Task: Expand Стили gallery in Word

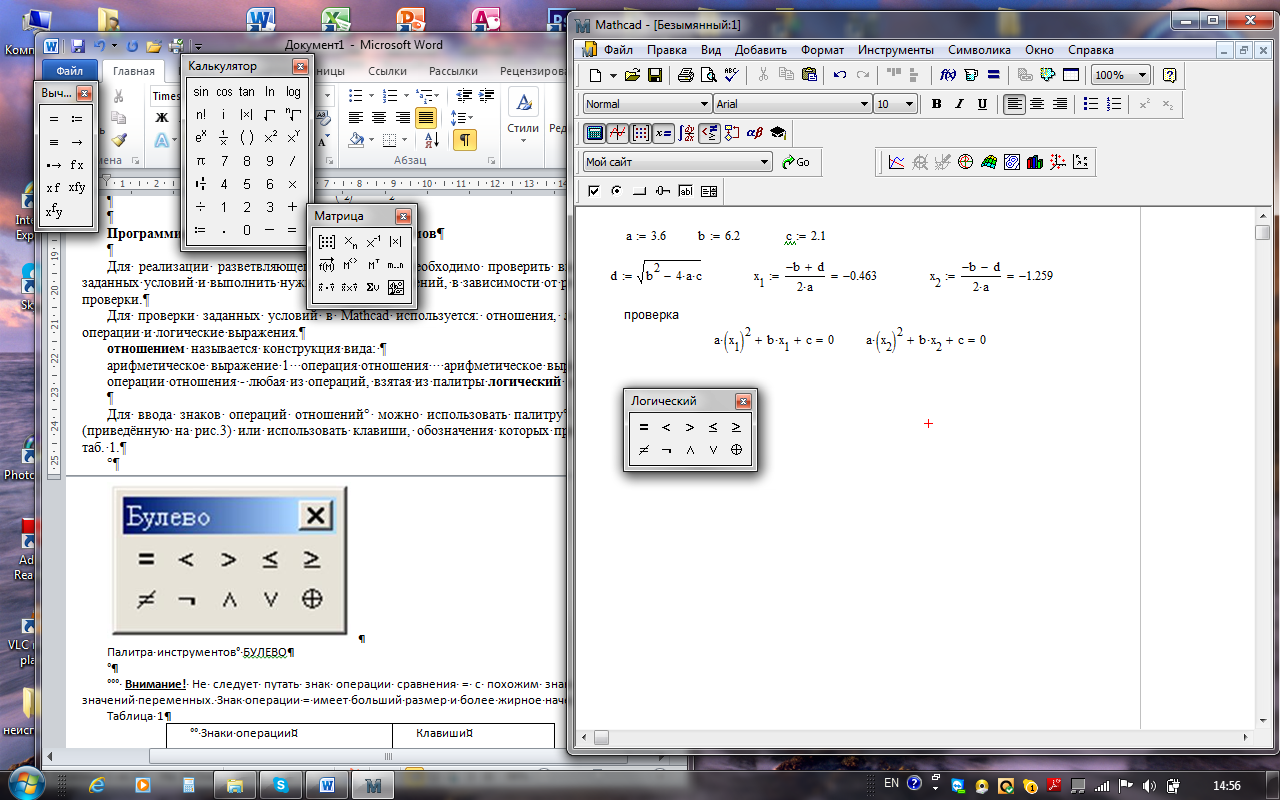Action: (x=523, y=118)
